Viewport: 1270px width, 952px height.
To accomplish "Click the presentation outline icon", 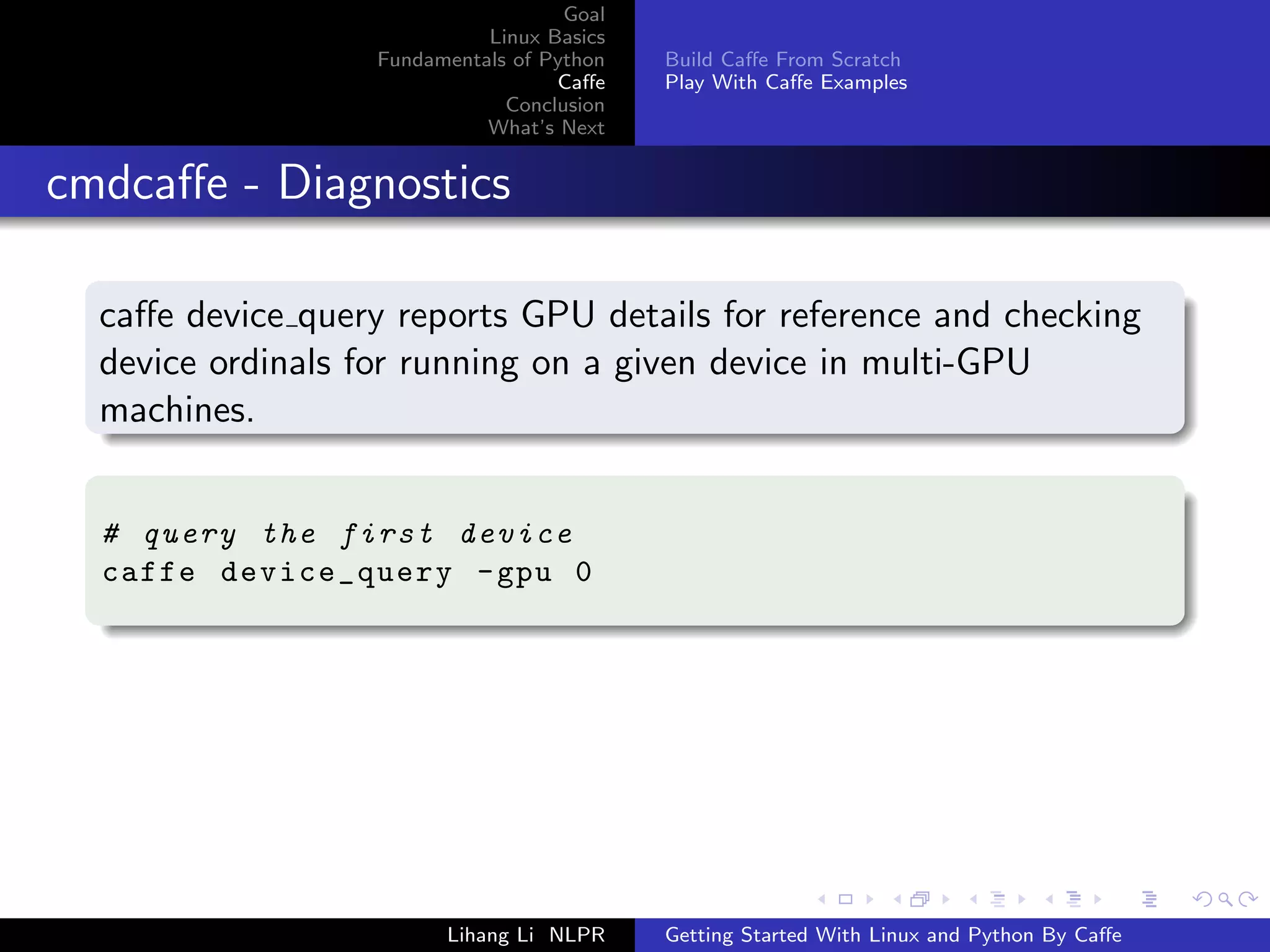I will coord(1150,899).
